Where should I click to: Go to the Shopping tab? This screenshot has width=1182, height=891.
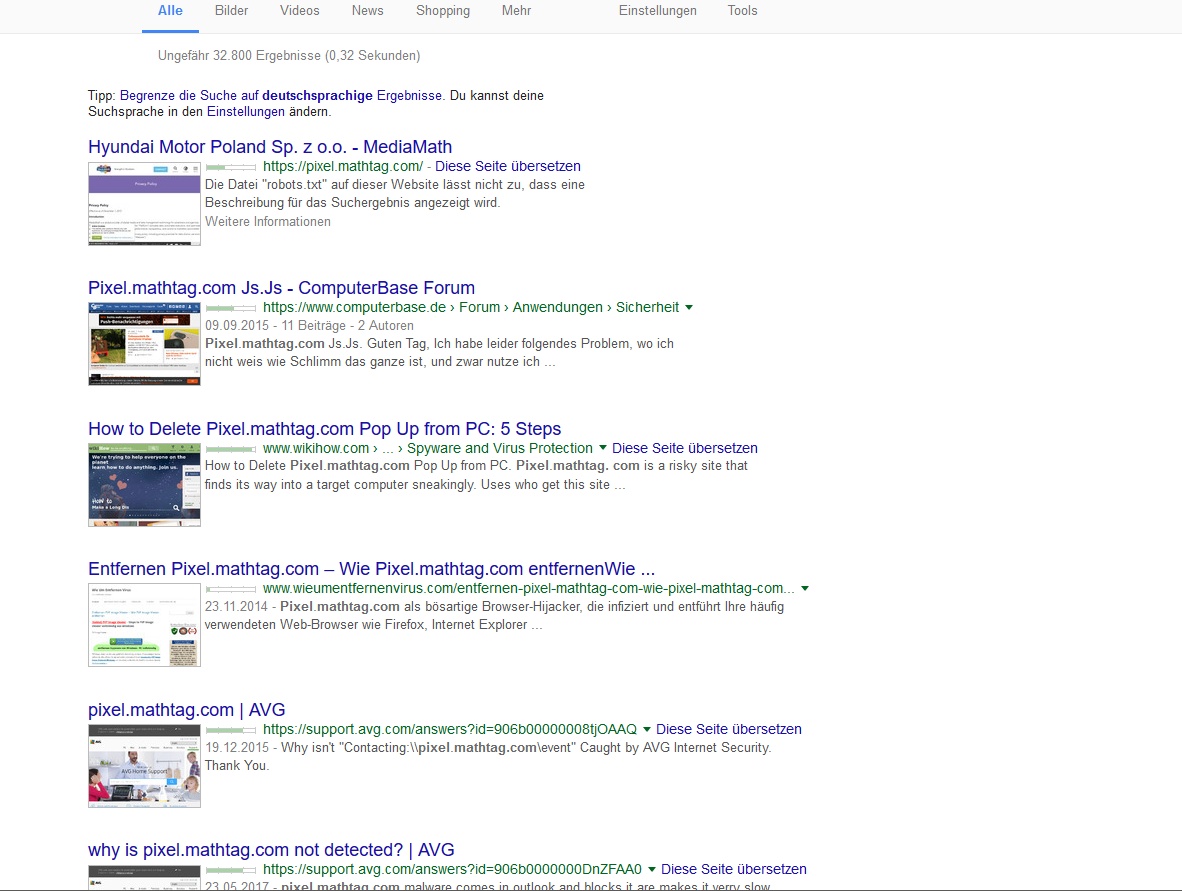pyautogui.click(x=442, y=11)
